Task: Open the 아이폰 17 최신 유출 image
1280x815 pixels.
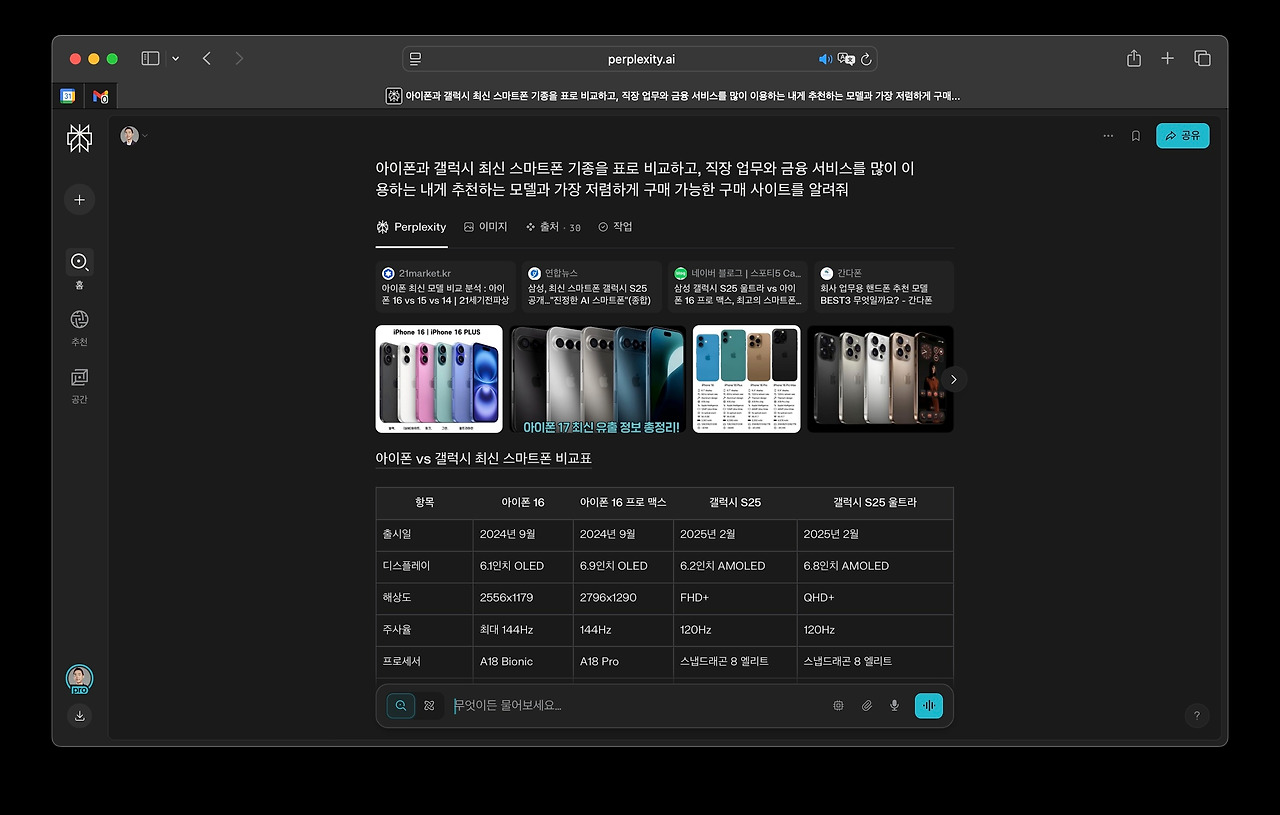Action: point(598,379)
